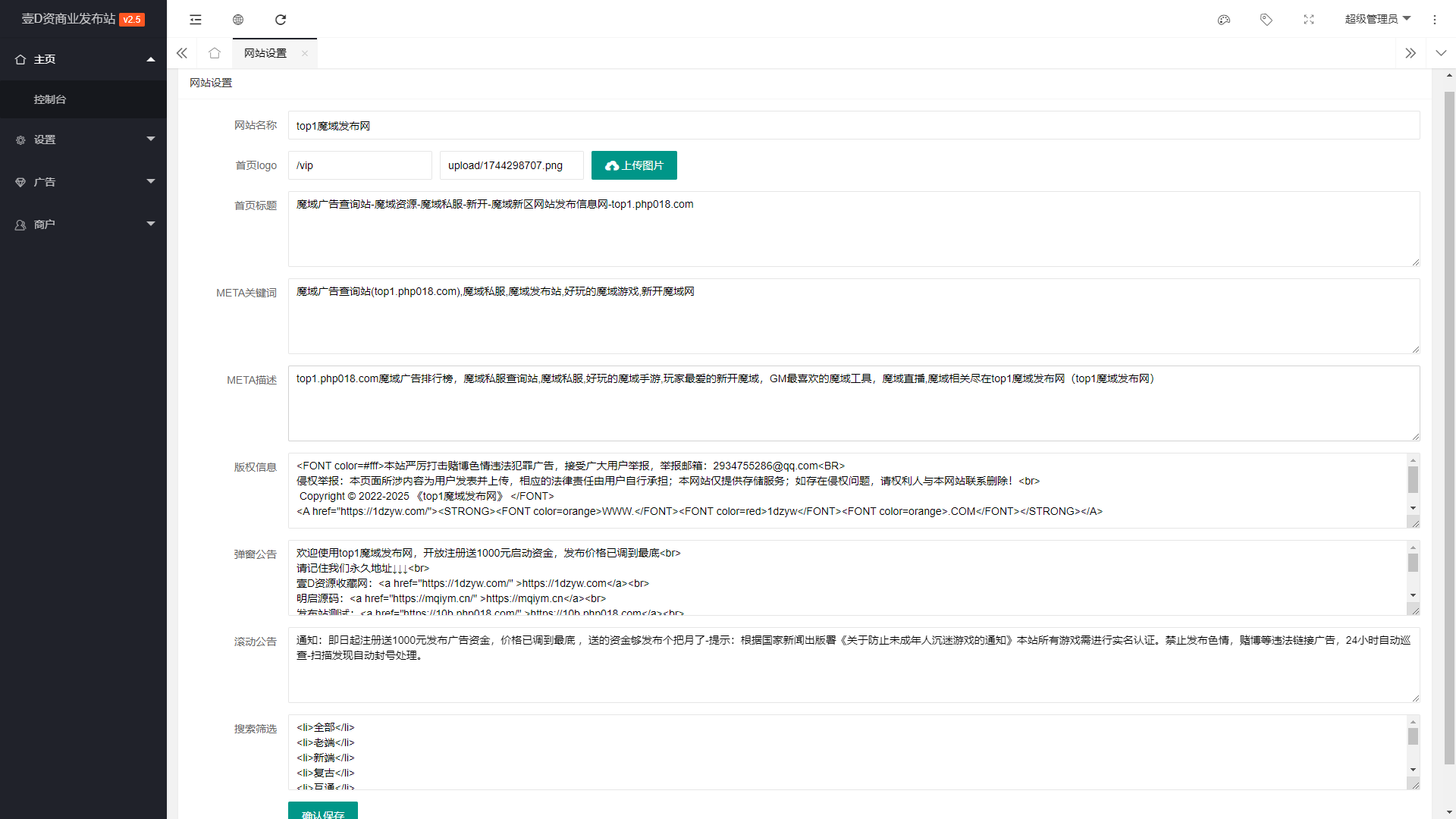Screen dimensions: 1456x819
Task: Open the tab list dropdown at far right
Action: click(x=1442, y=53)
